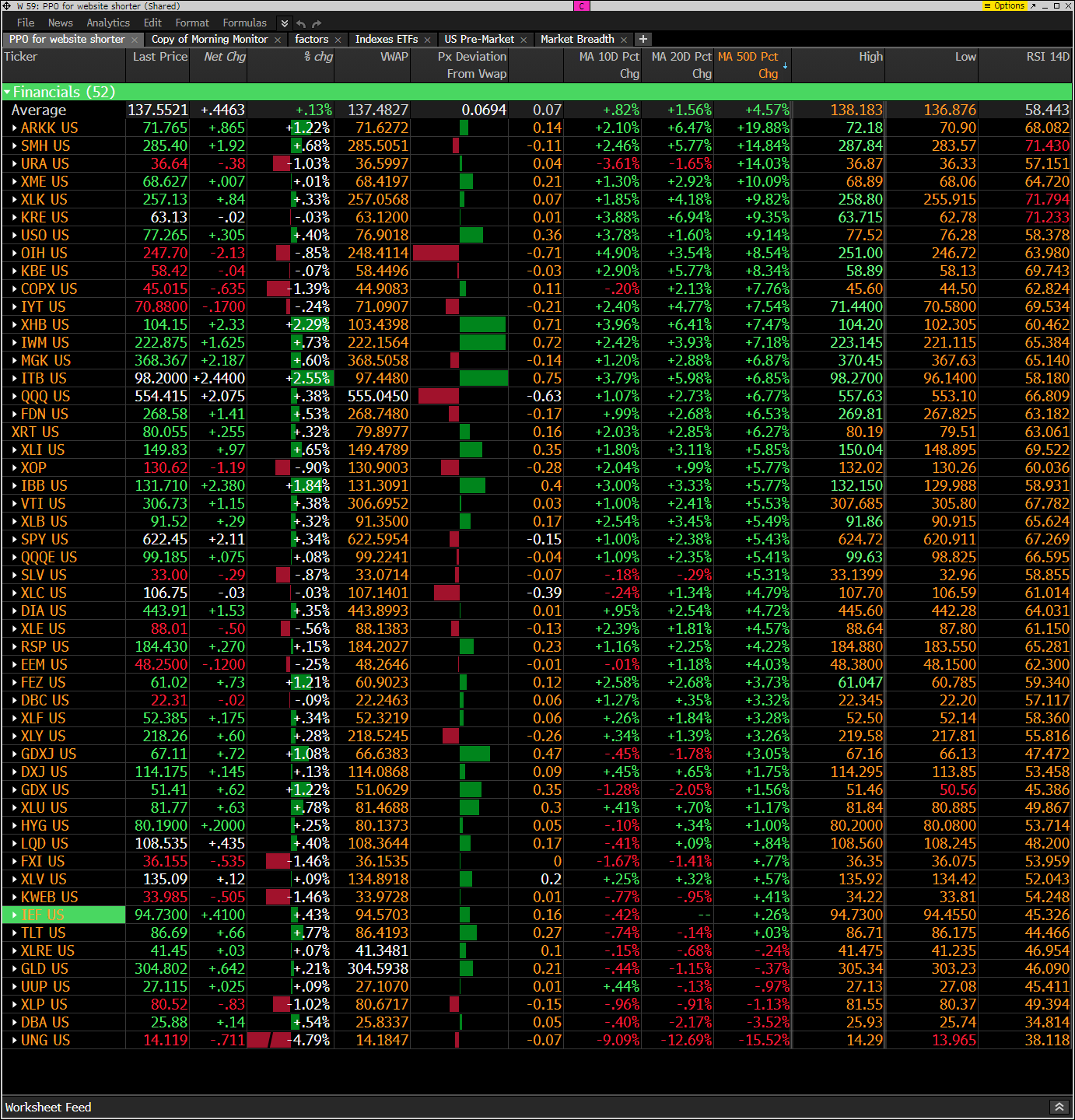Expand the ARKK US row
This screenshot has width=1075, height=1120.
[x=15, y=128]
